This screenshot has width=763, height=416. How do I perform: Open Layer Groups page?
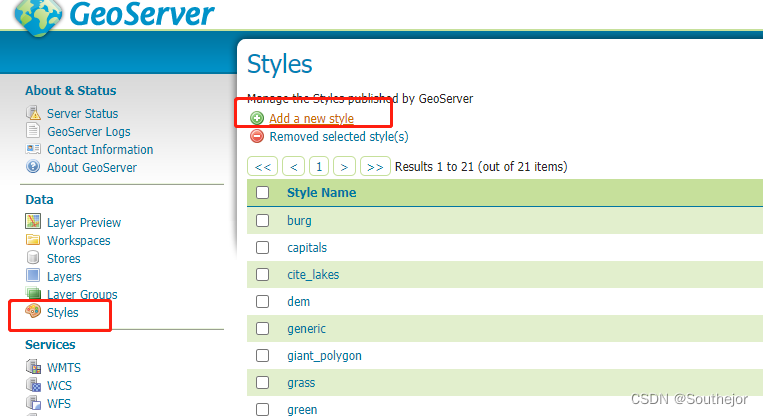point(82,294)
